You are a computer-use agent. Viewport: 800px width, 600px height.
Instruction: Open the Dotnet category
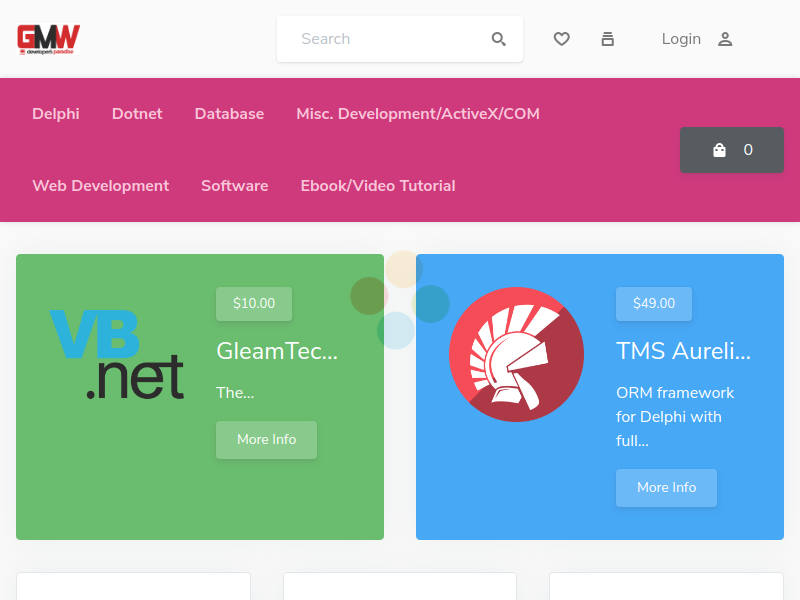137,114
